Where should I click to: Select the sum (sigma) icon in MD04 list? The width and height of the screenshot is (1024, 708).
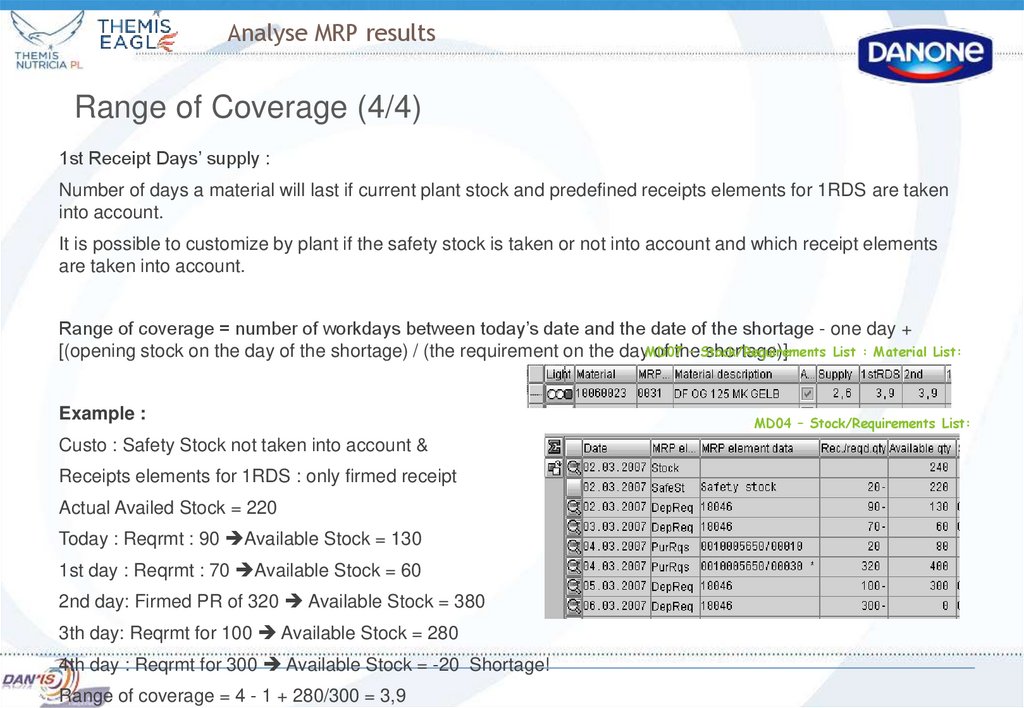pos(553,447)
